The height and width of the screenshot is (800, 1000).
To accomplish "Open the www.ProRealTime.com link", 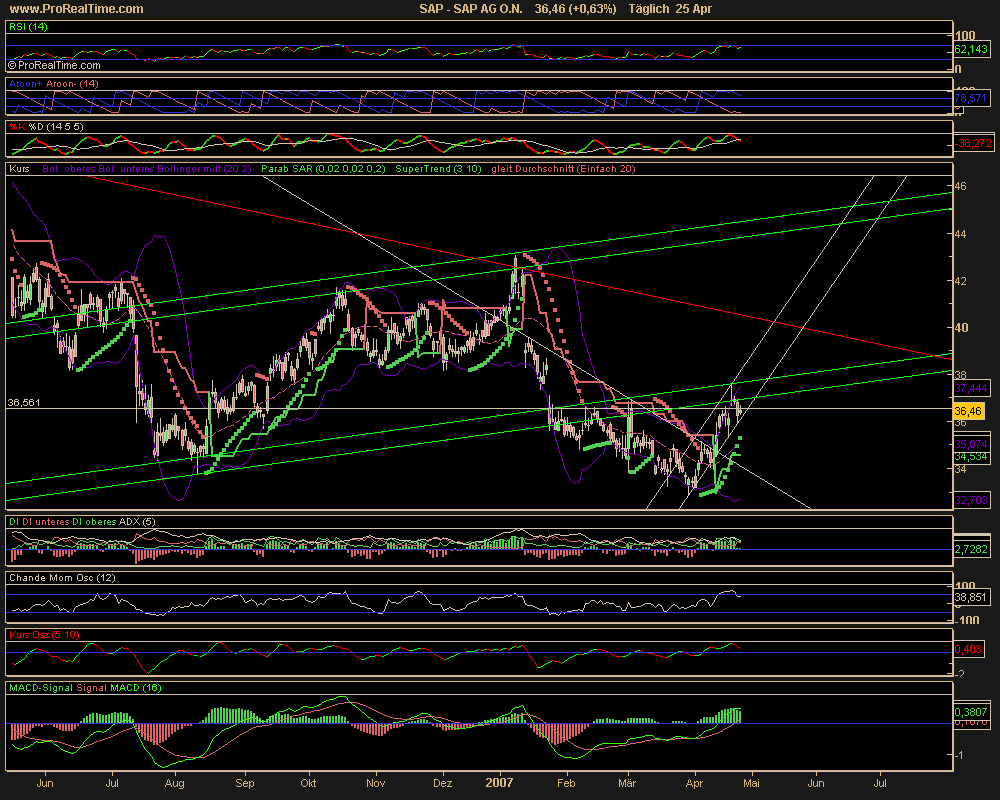I will coord(74,9).
